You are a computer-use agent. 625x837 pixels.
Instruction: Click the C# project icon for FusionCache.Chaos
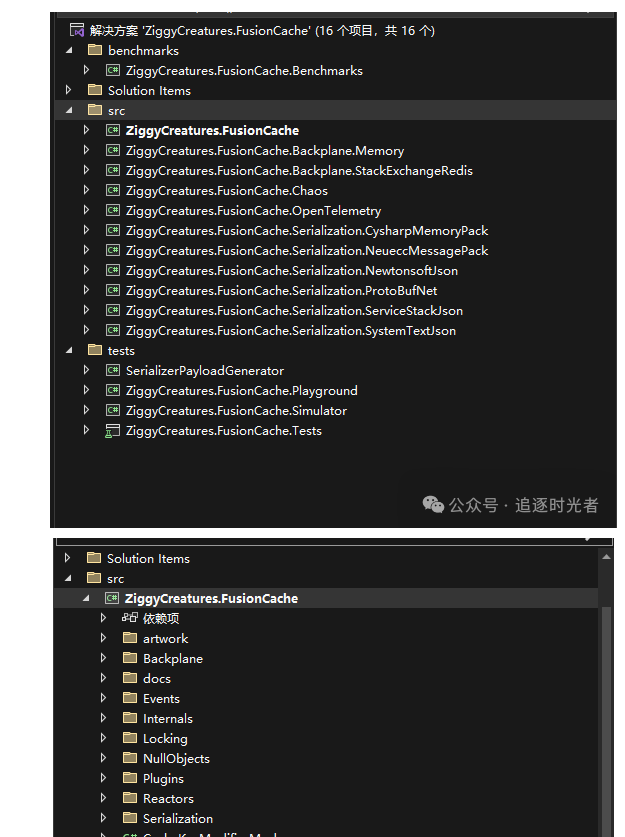[x=113, y=191]
